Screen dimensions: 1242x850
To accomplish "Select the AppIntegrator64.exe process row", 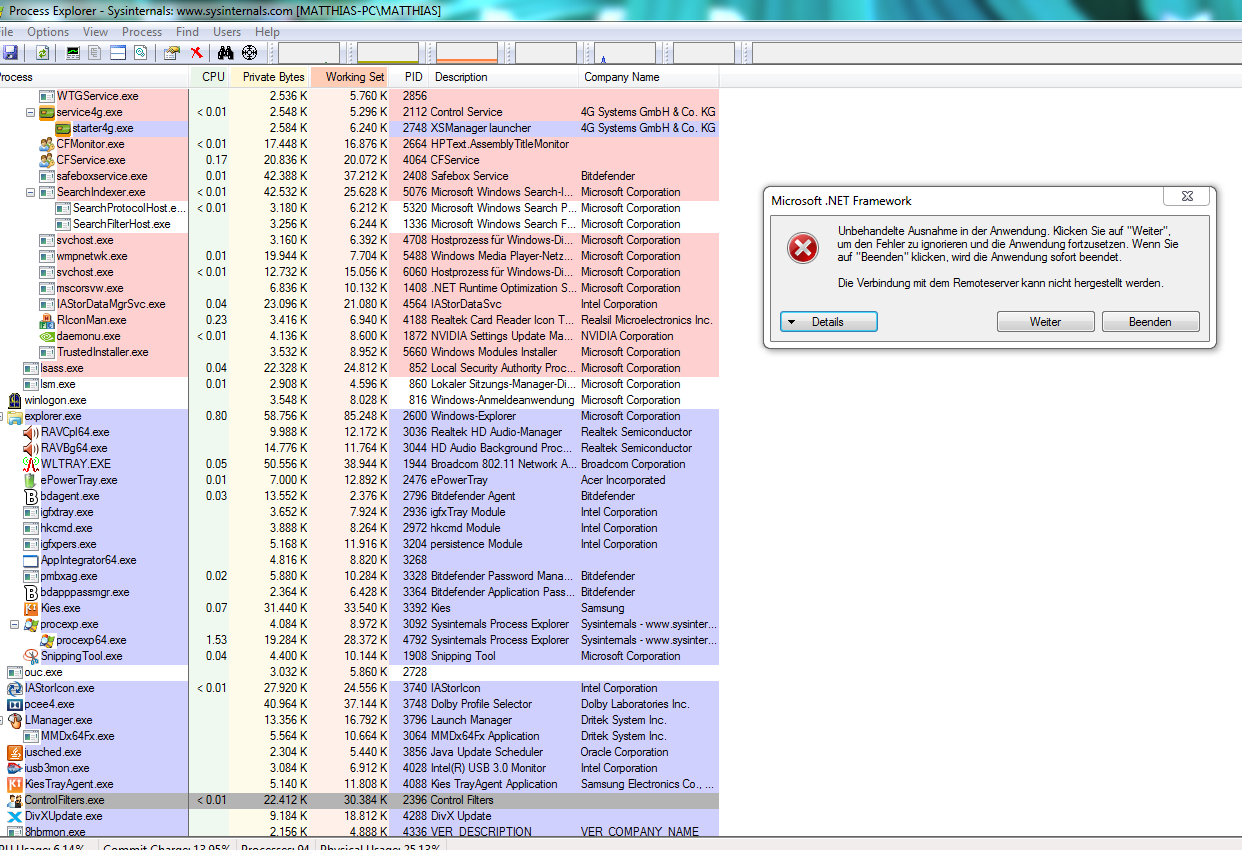I will [359, 560].
